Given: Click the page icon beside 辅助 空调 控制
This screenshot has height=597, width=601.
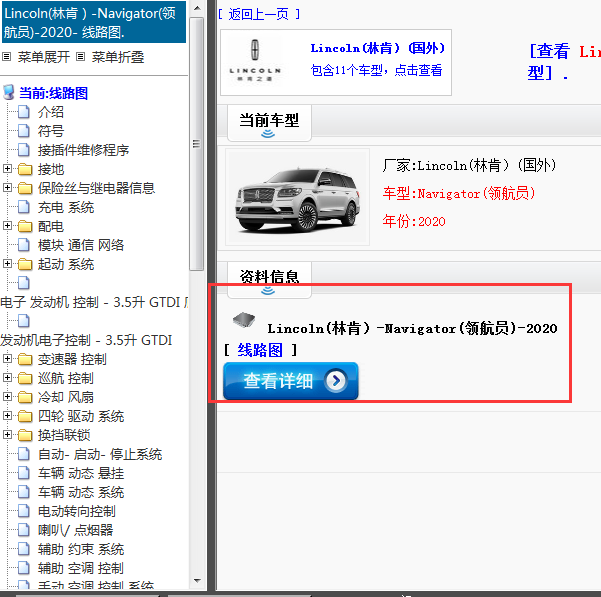Looking at the screenshot, I should coord(24,568).
